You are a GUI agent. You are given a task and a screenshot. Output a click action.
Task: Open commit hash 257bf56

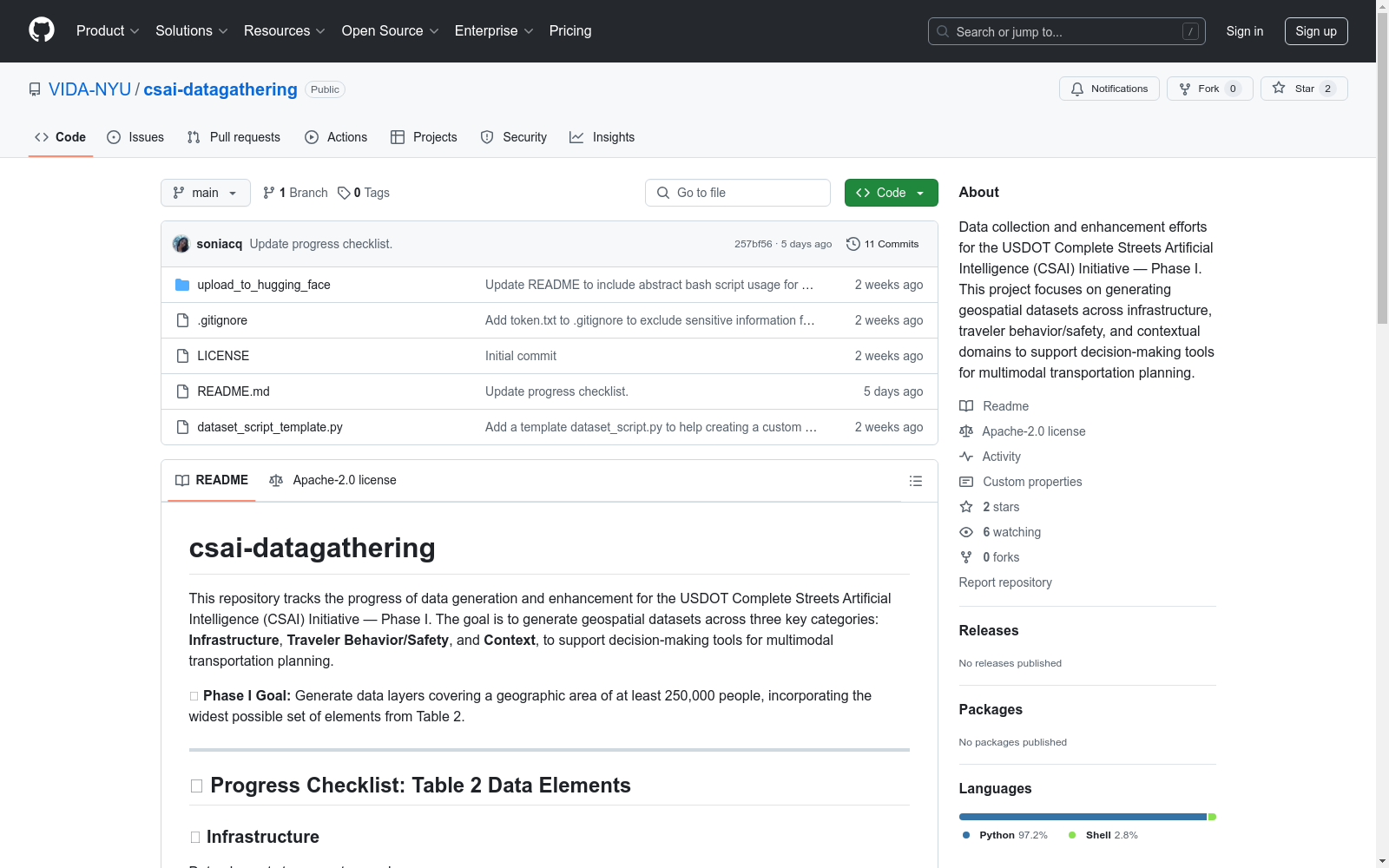click(x=753, y=244)
